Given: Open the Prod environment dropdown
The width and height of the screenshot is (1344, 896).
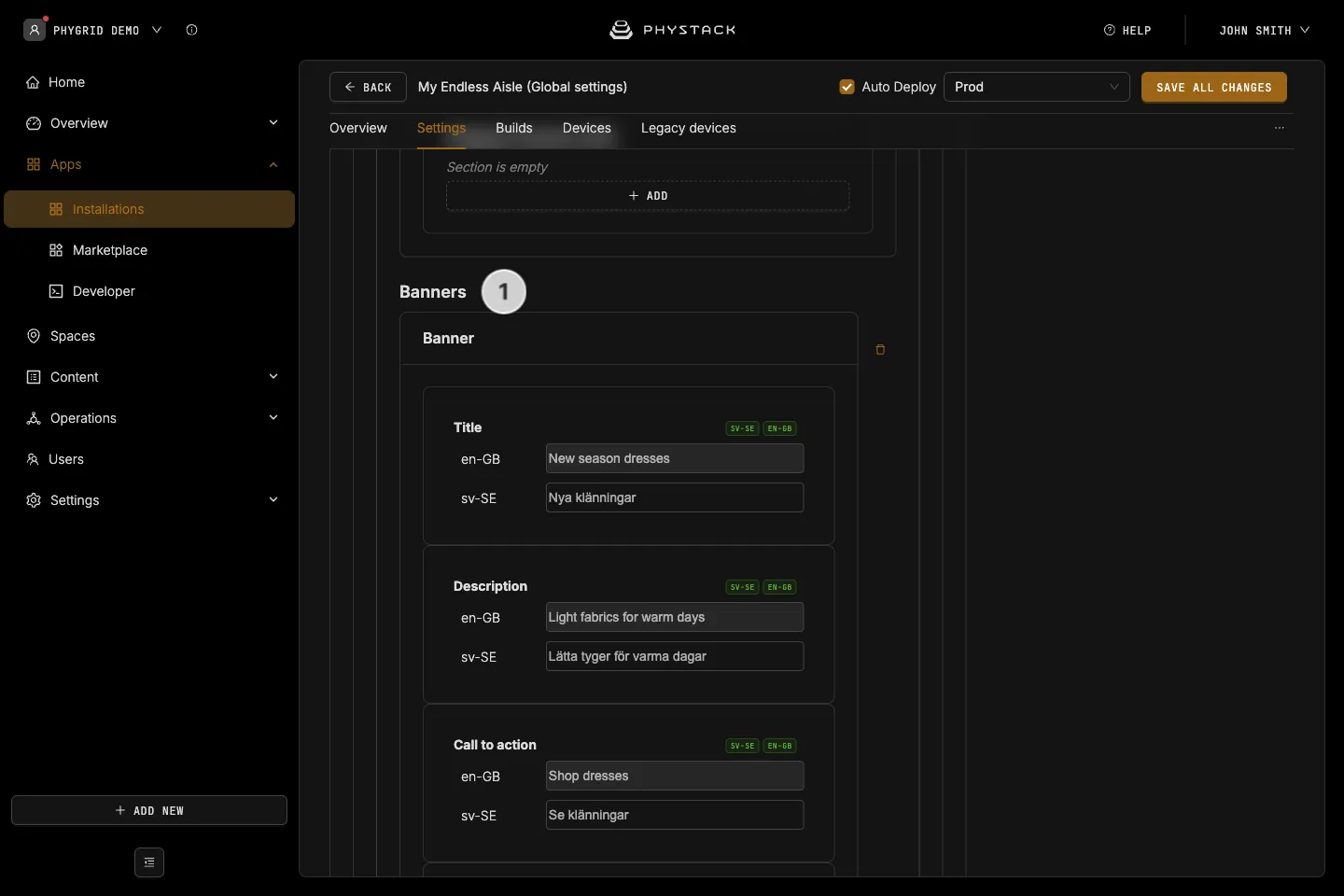Looking at the screenshot, I should [1037, 87].
